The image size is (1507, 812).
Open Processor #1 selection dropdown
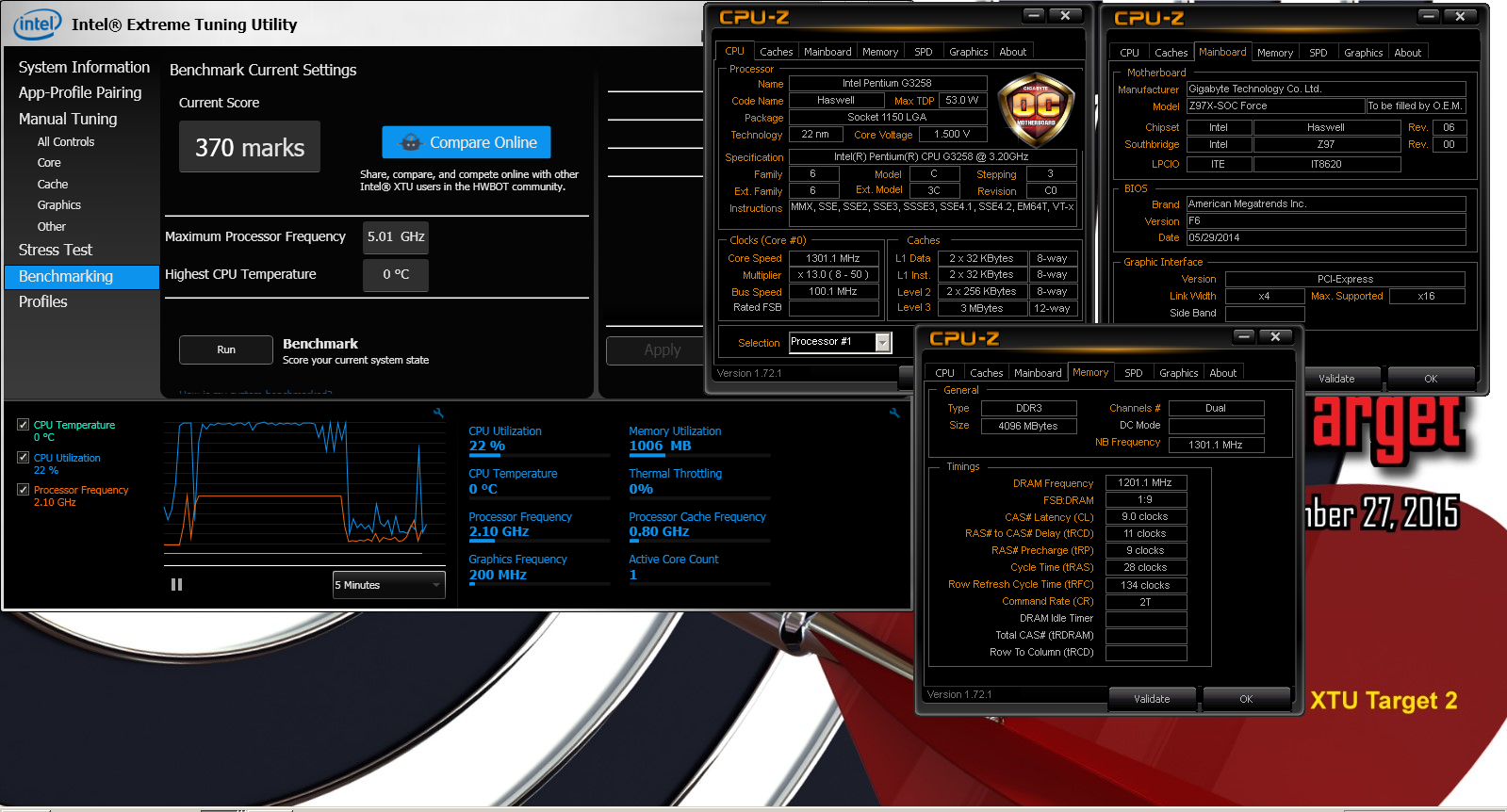click(840, 342)
